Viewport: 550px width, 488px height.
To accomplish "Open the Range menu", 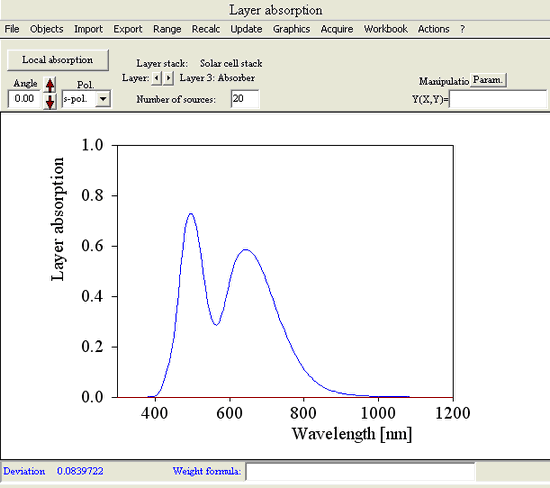I will 167,29.
